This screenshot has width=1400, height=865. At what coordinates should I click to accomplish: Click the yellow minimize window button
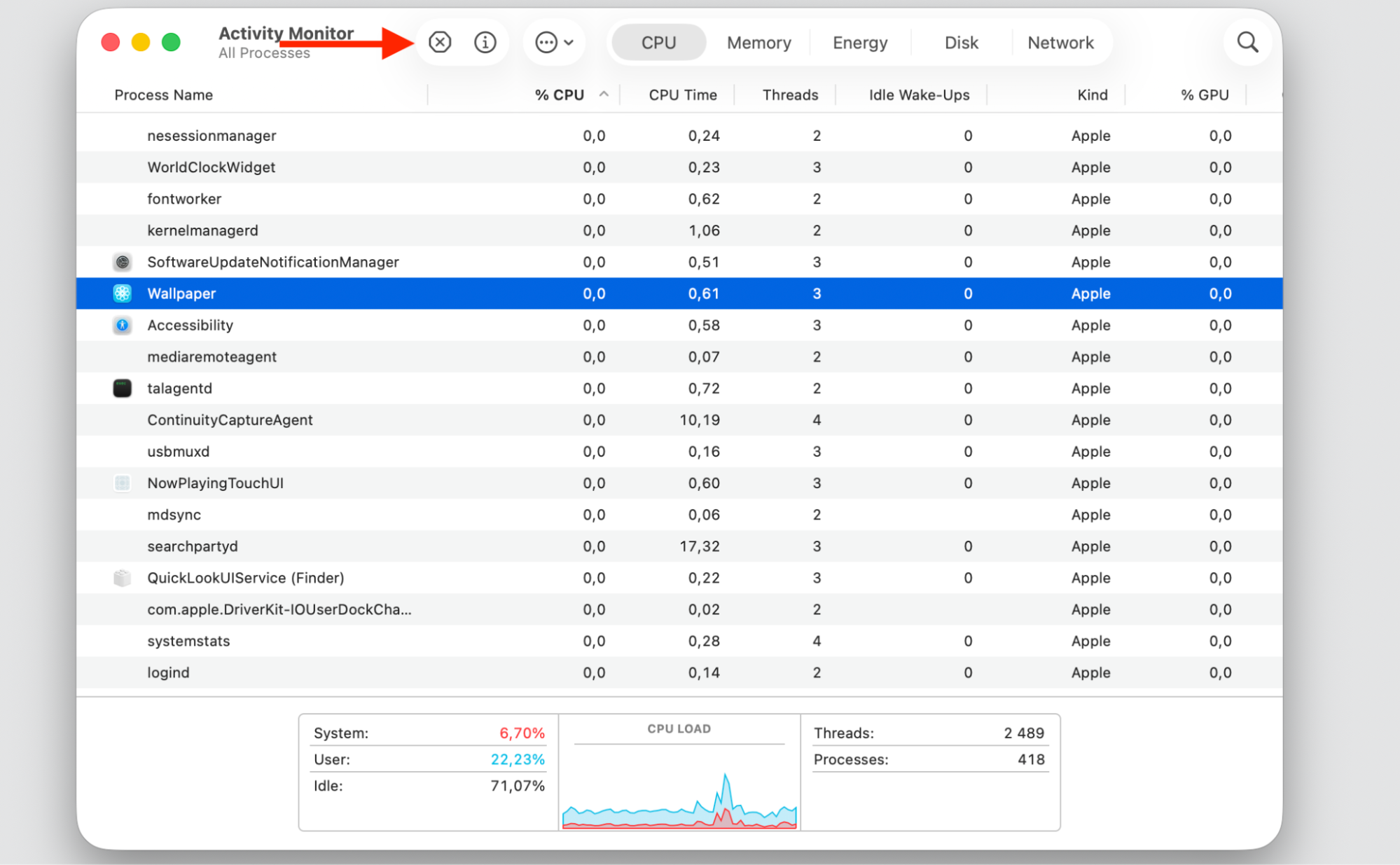(x=141, y=43)
